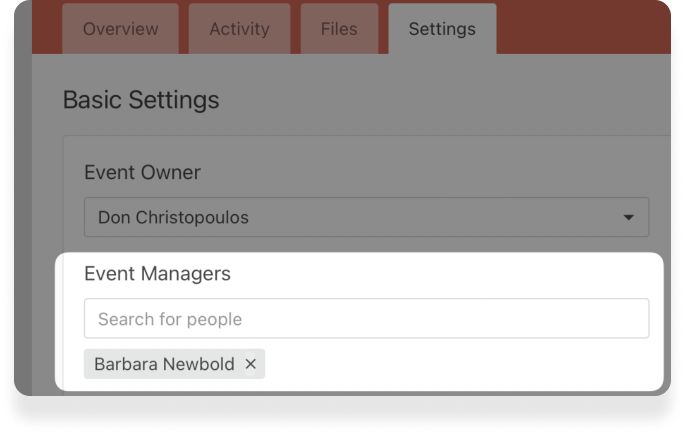Click the Basic Settings heading
Viewport: 685px width, 434px height.
141,100
